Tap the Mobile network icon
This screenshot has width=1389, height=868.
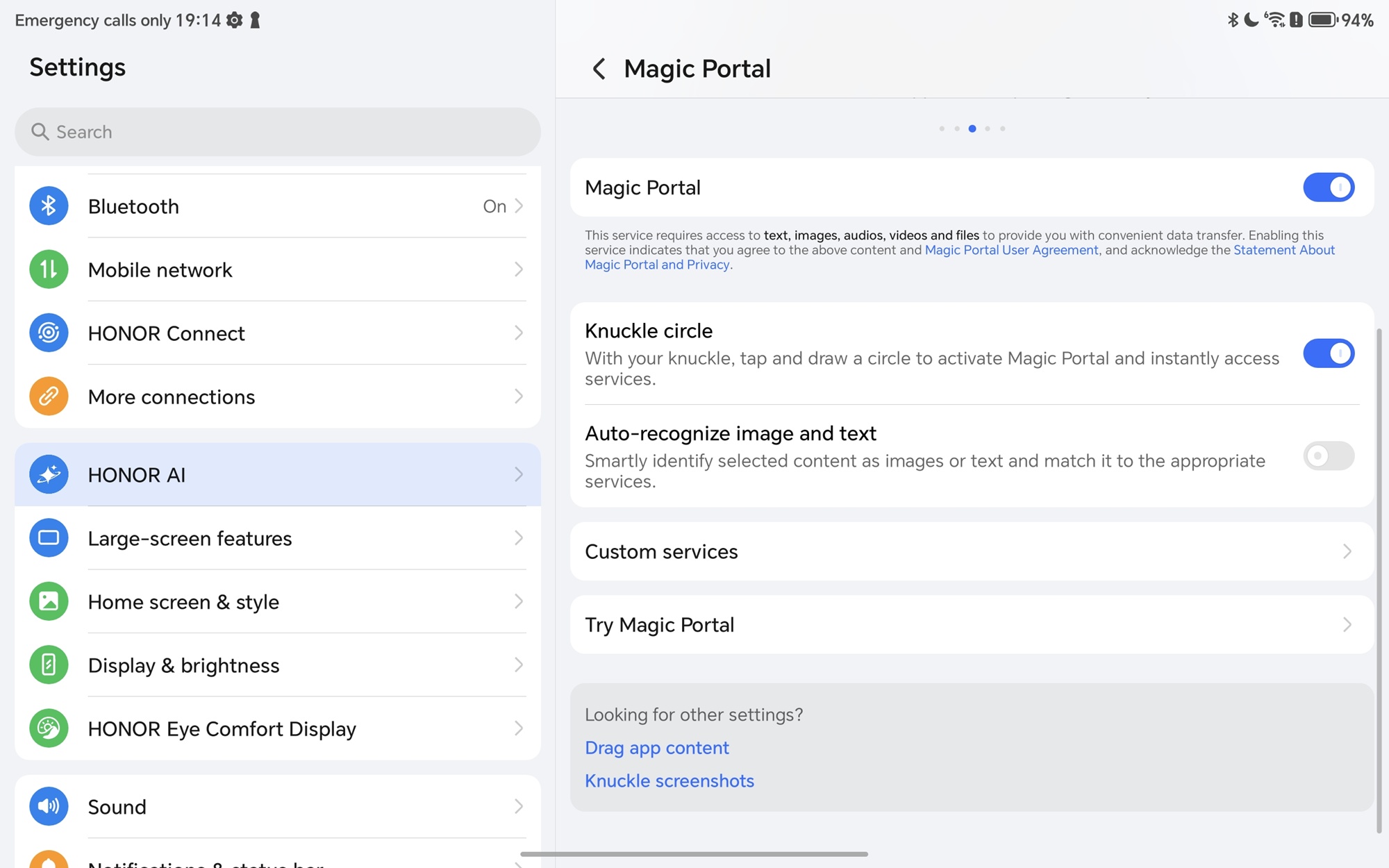pos(49,269)
